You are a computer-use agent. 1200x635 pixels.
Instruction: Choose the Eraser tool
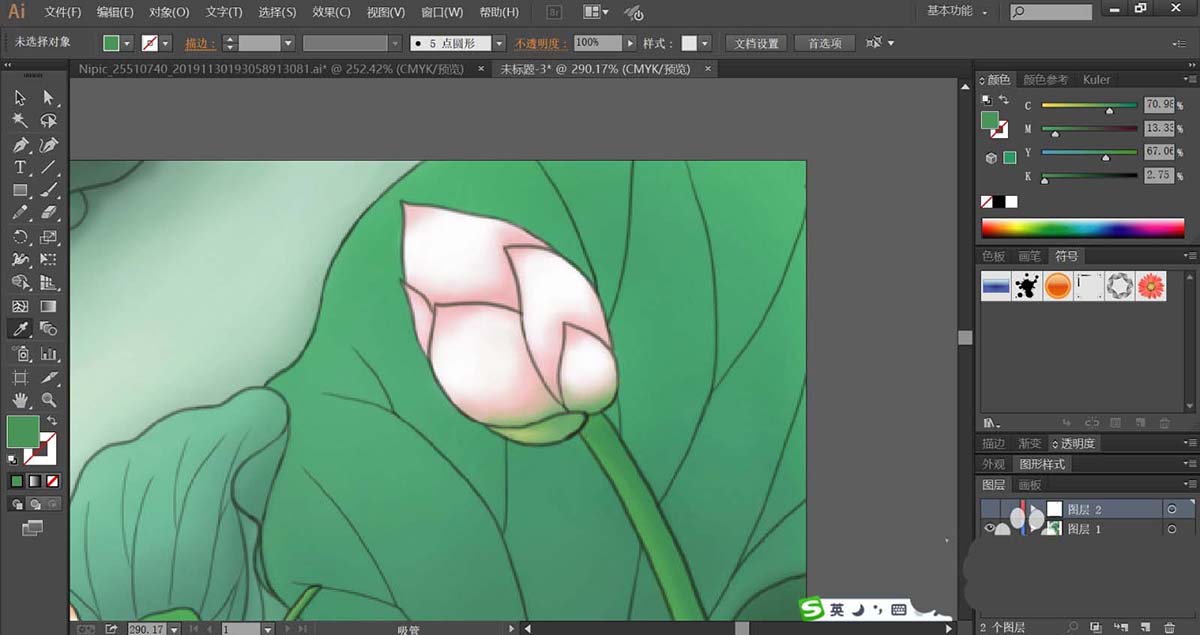[x=48, y=213]
